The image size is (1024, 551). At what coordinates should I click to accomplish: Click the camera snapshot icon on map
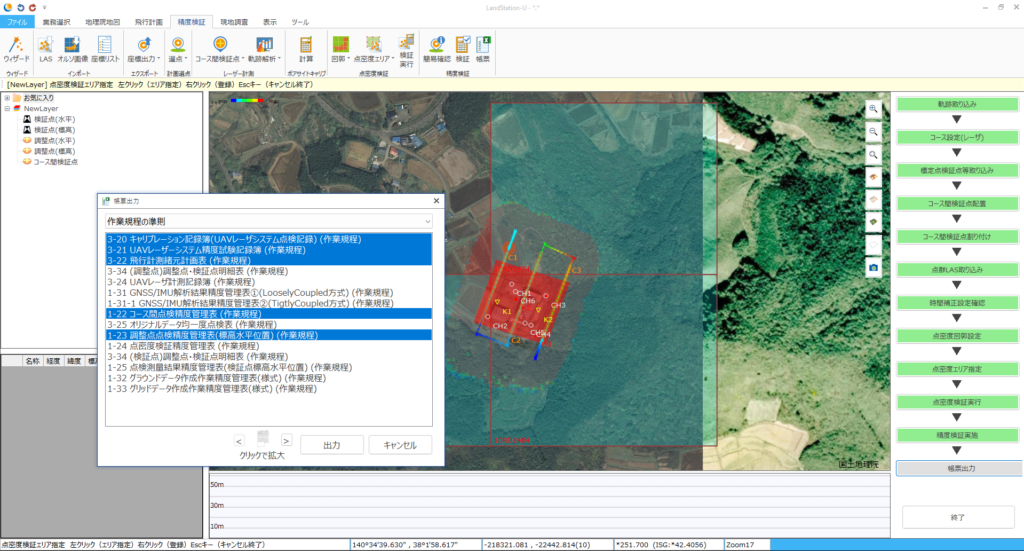(873, 268)
